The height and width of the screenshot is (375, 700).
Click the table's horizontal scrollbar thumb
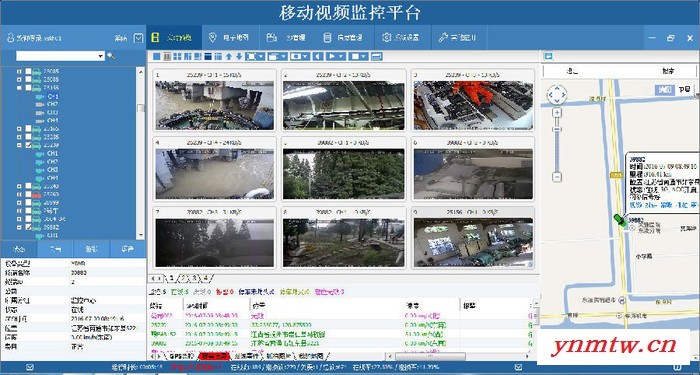[430, 356]
